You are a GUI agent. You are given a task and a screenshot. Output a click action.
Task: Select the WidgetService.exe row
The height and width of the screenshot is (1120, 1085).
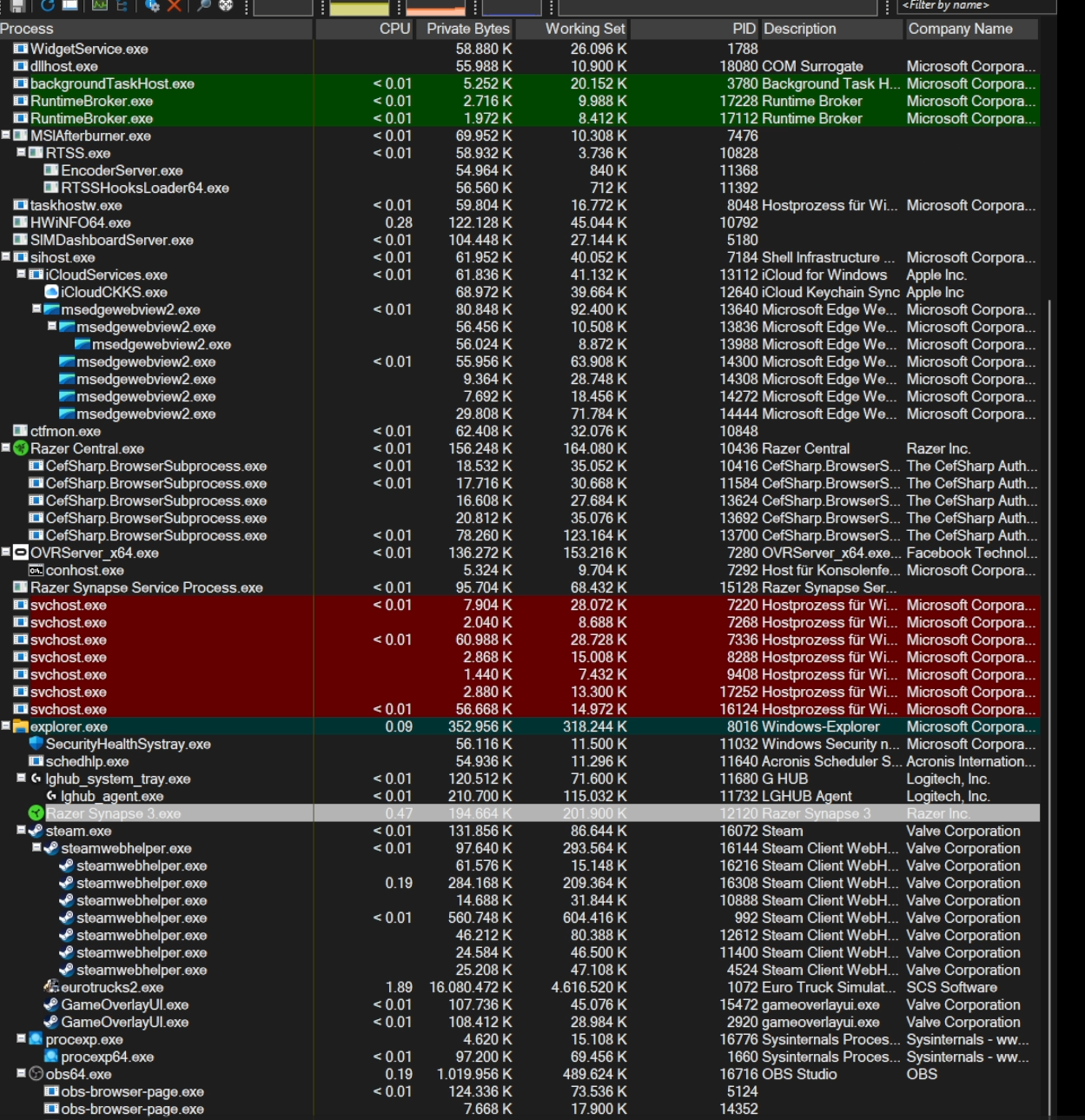pos(519,49)
